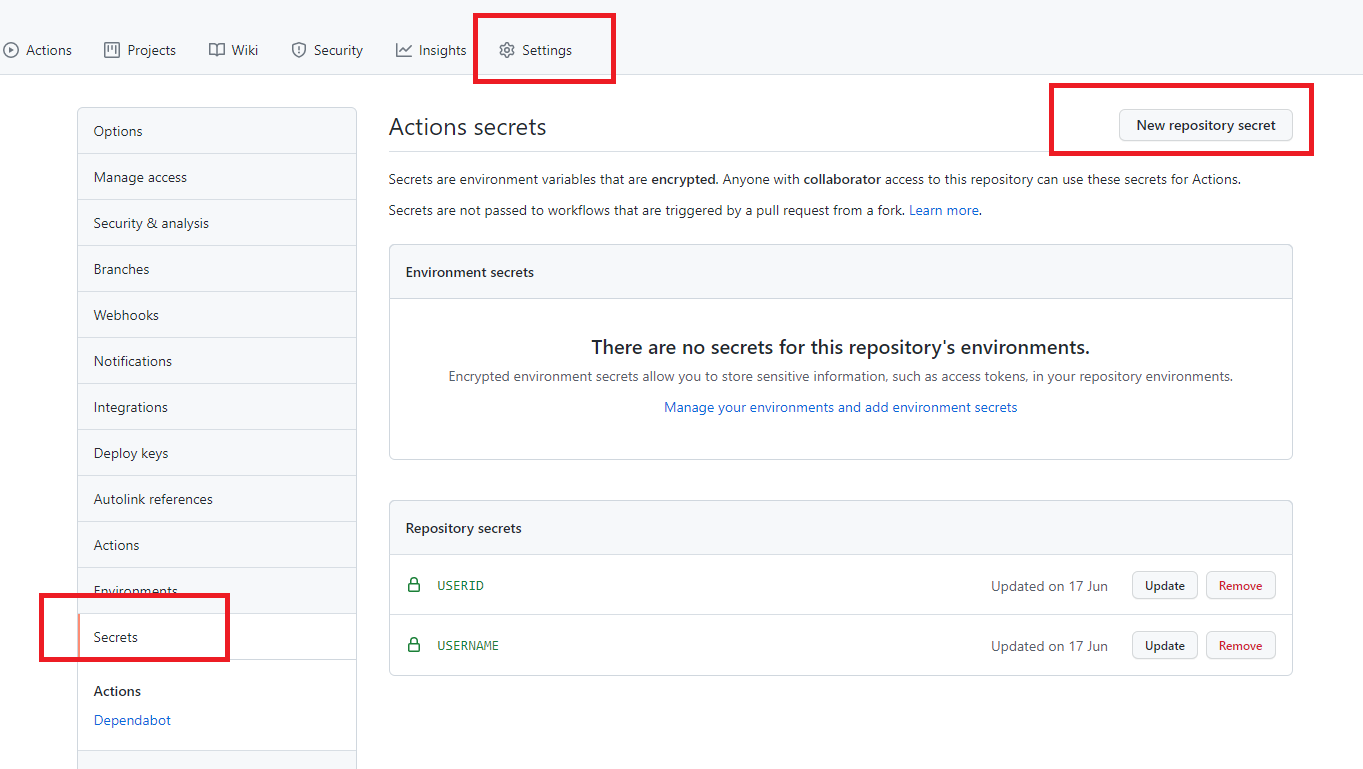
Task: Select Options in settings sidebar
Action: [217, 131]
